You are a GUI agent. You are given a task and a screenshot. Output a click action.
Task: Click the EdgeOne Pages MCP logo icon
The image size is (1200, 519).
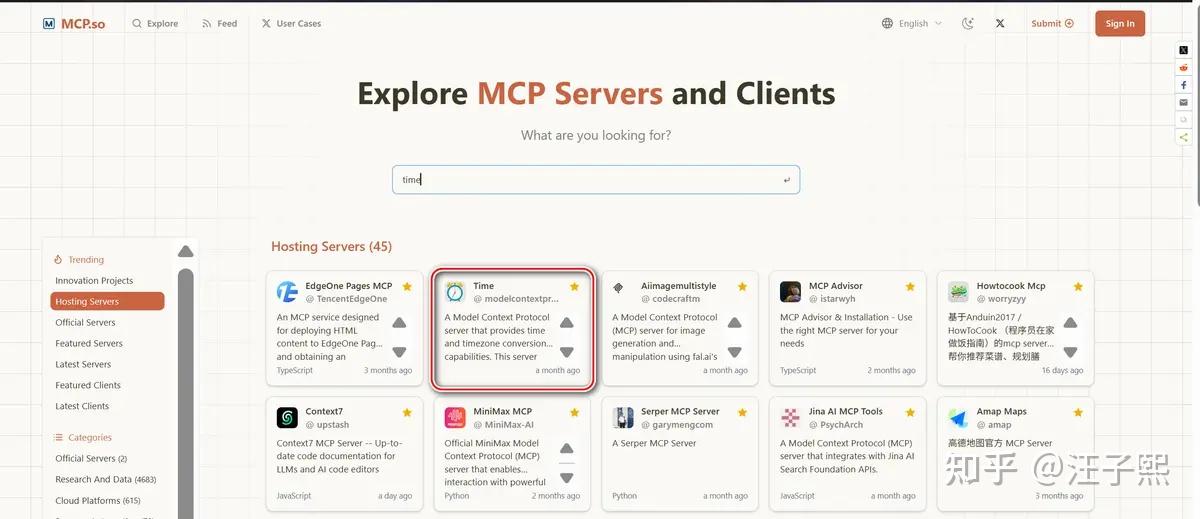pos(287,292)
